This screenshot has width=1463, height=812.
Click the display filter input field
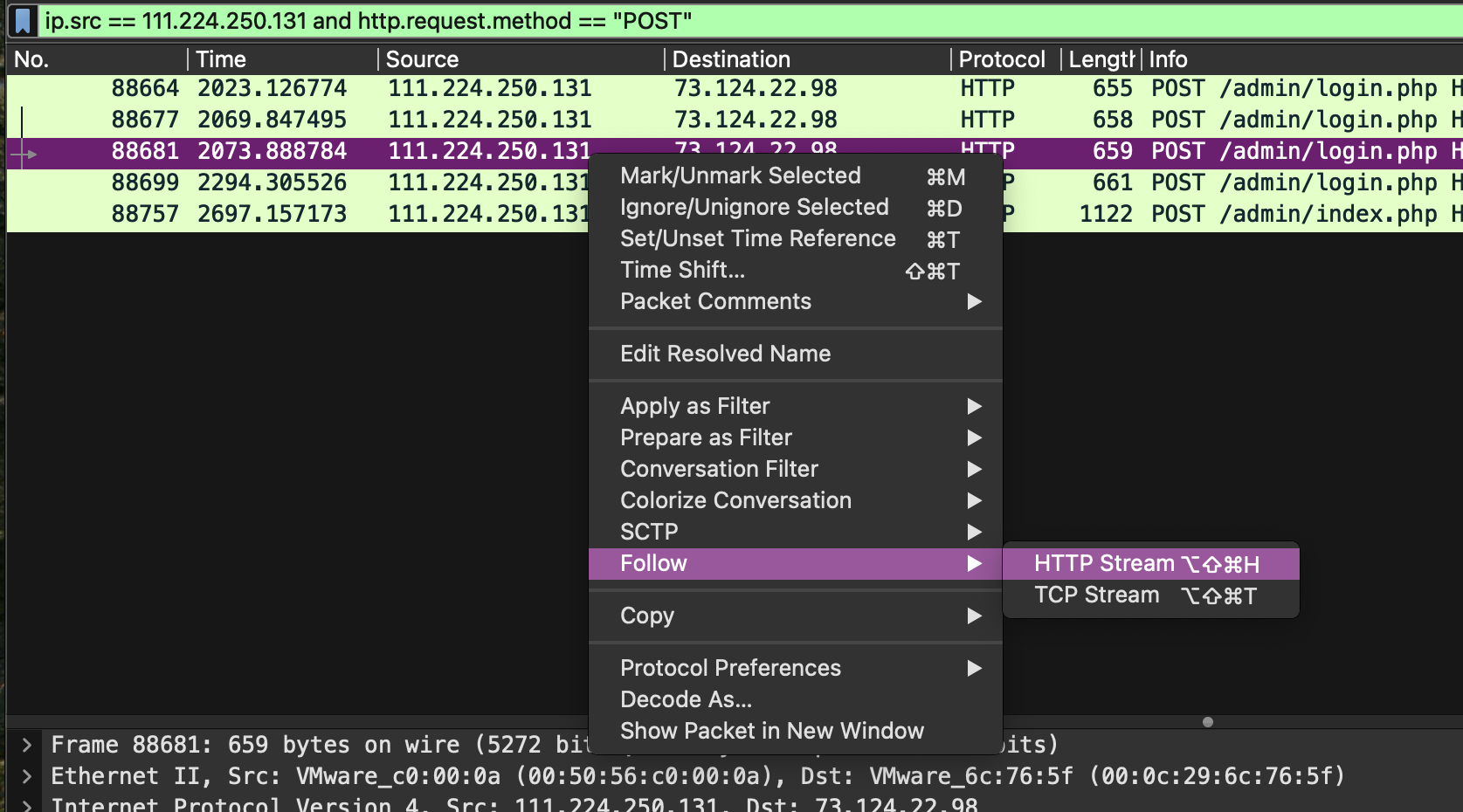pos(699,21)
